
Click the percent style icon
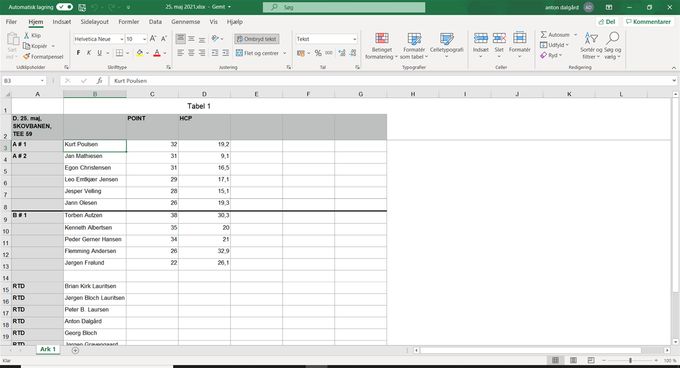(318, 53)
